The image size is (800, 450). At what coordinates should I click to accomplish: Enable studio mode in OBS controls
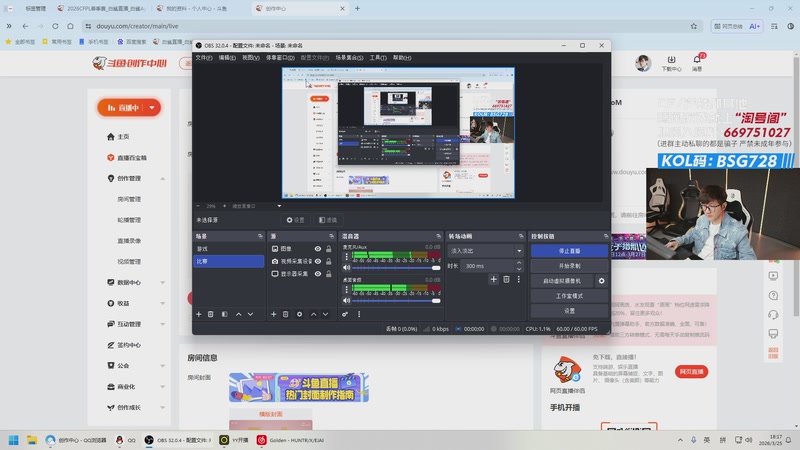[569, 296]
